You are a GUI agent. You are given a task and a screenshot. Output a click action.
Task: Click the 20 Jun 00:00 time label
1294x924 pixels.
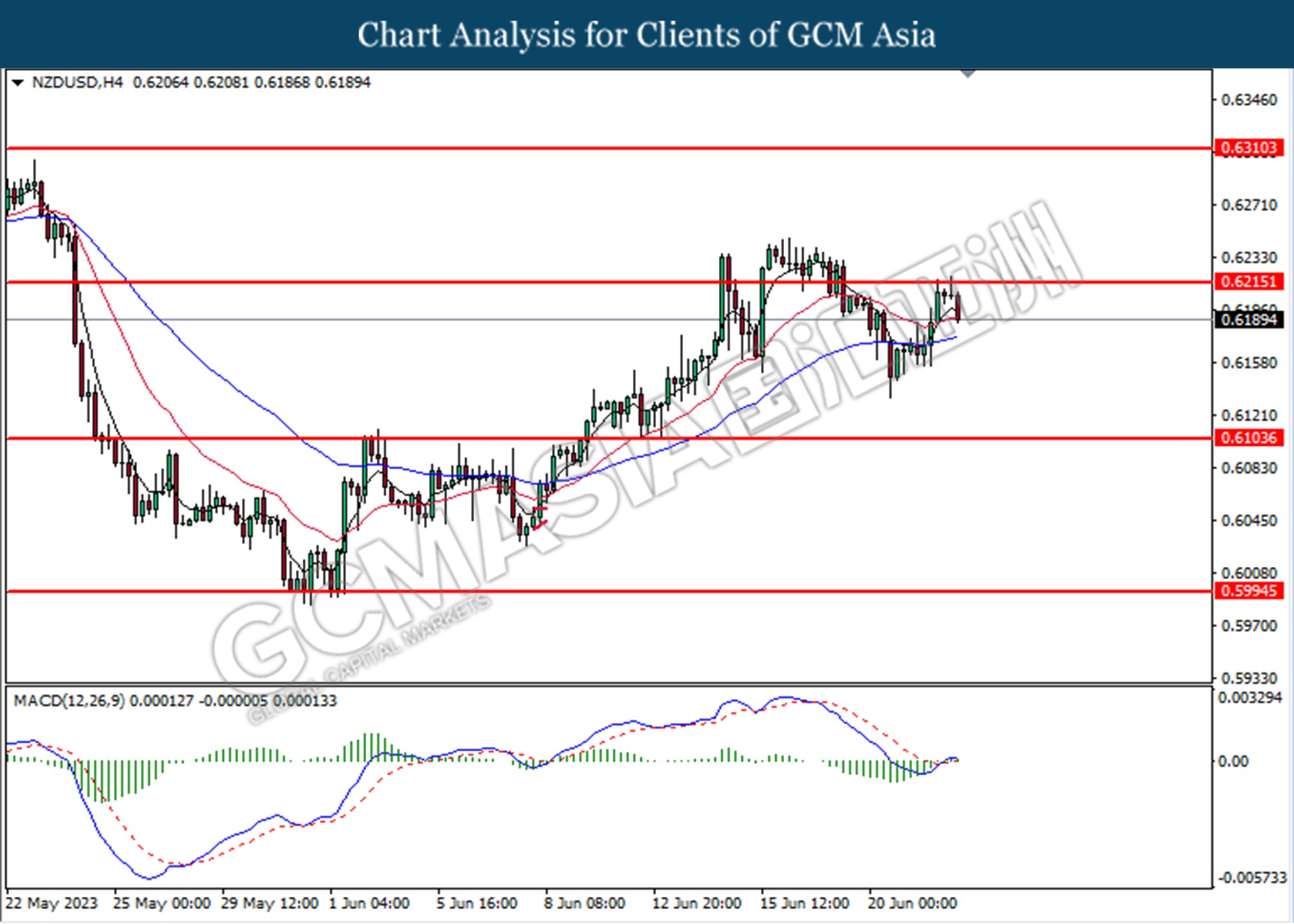point(912,903)
